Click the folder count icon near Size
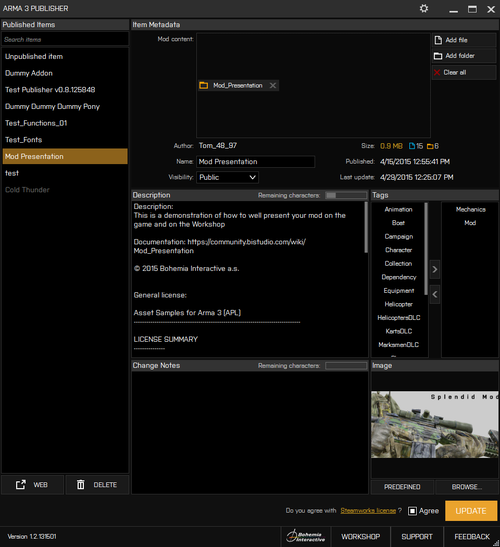The height and width of the screenshot is (547, 500). click(x=430, y=146)
